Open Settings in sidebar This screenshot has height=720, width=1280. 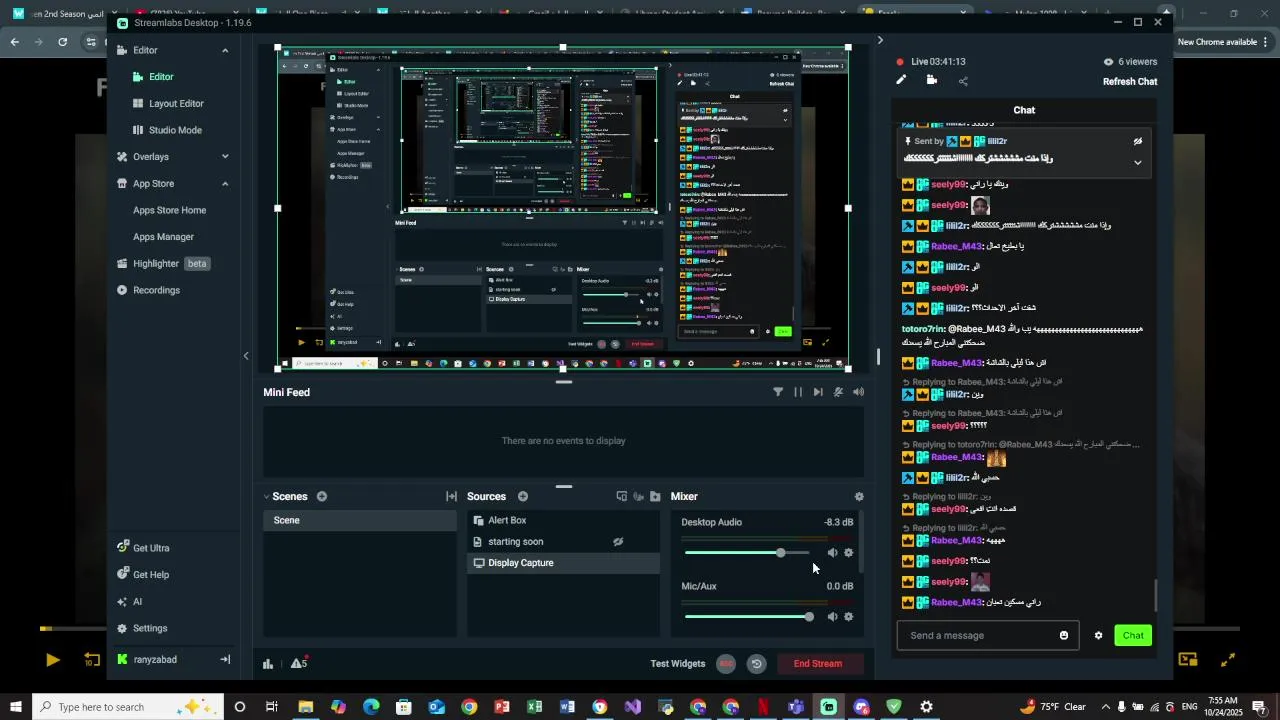141,629
